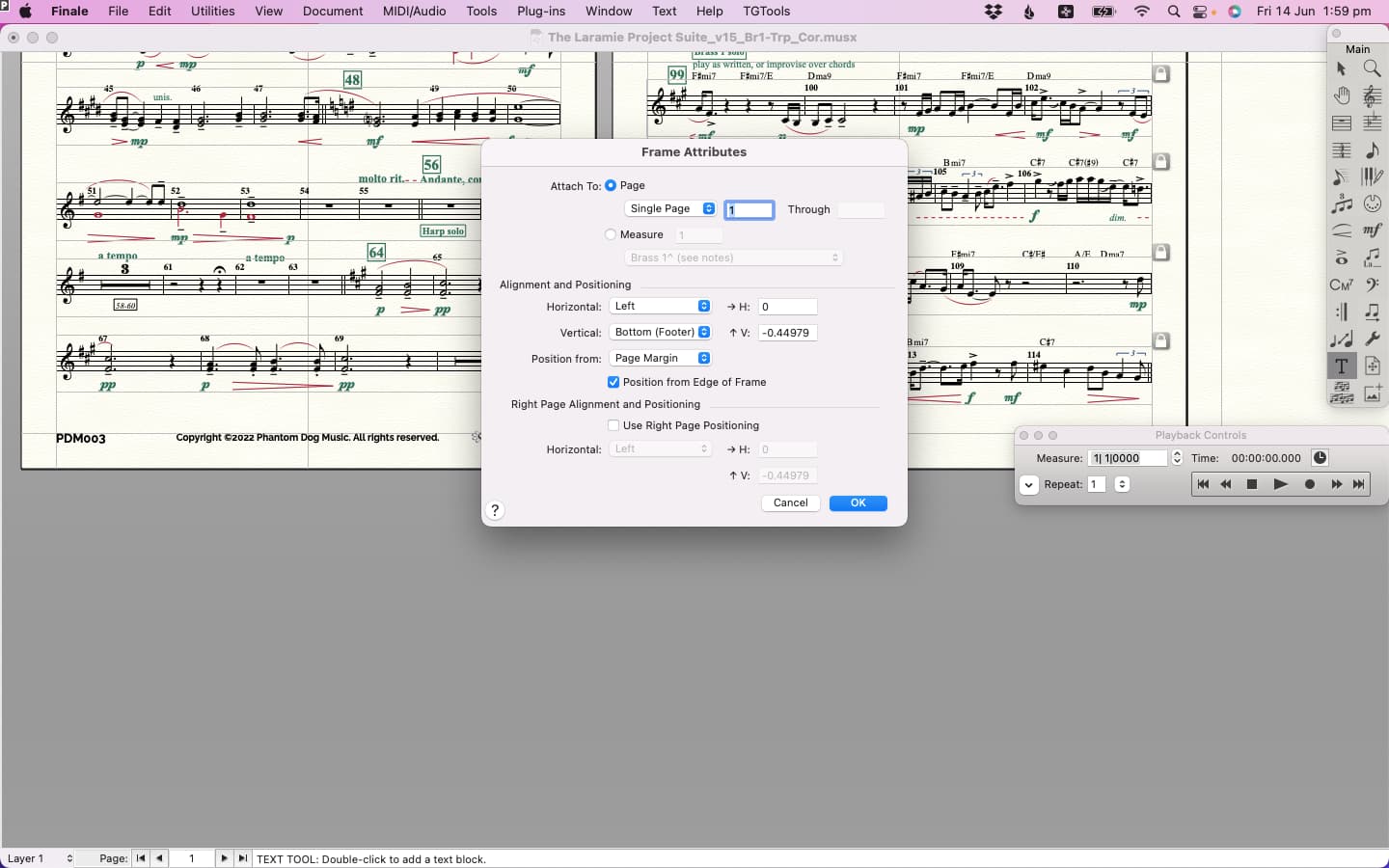This screenshot has width=1389, height=868.
Task: Select the Resize notes tool
Action: [1342, 339]
